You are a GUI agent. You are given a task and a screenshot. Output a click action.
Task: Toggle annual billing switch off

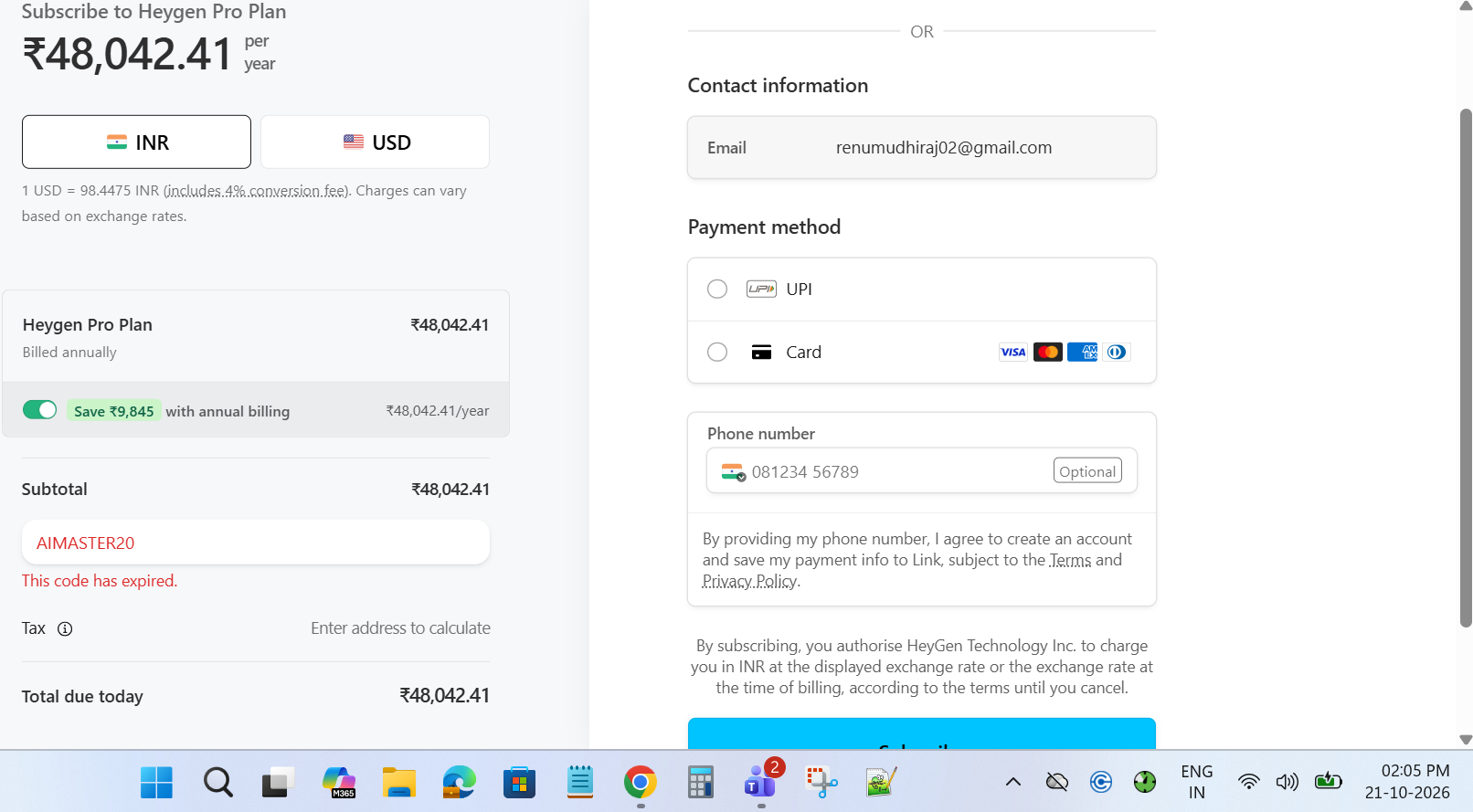pos(40,410)
